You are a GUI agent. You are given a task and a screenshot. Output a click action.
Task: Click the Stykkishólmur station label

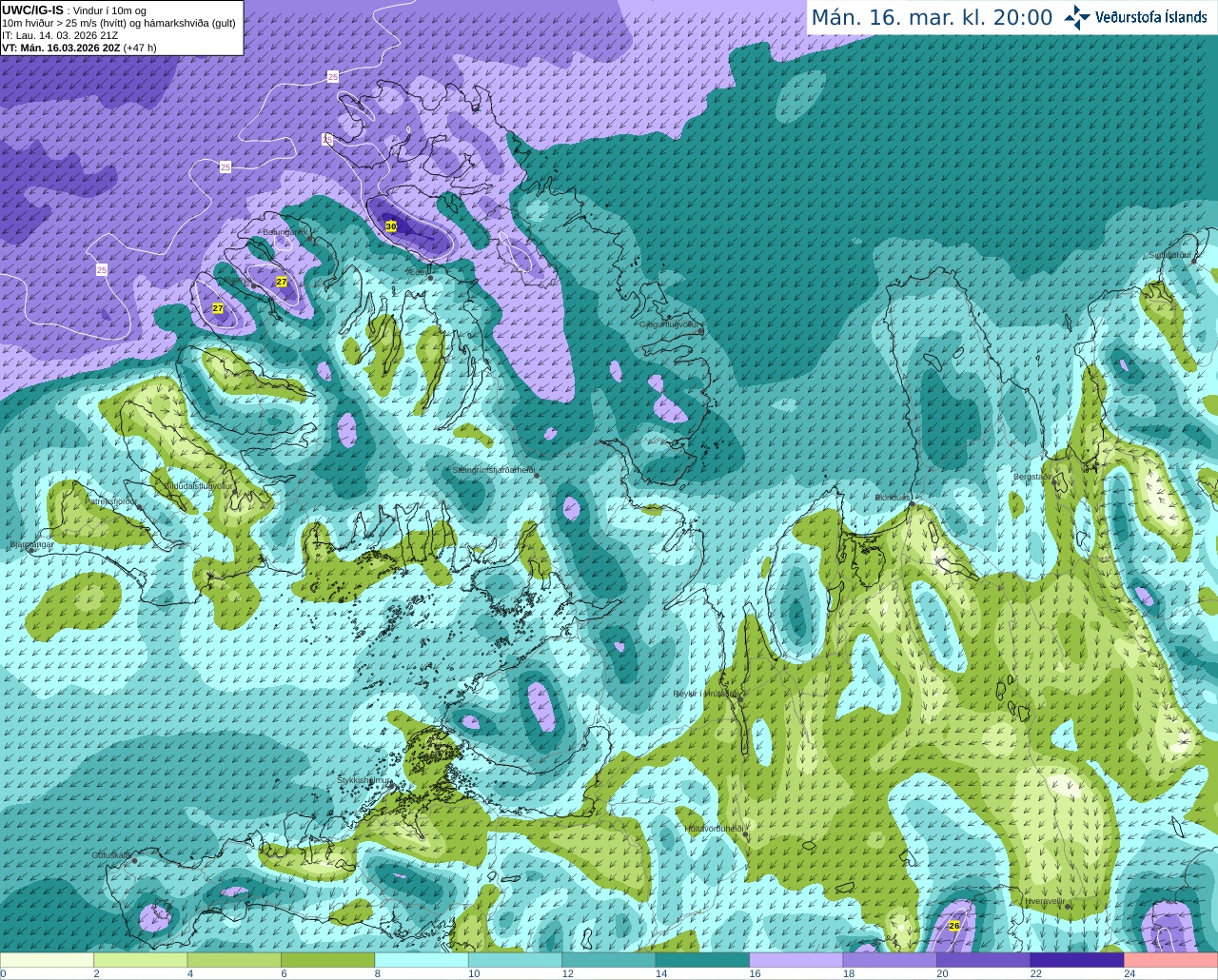coord(364,780)
